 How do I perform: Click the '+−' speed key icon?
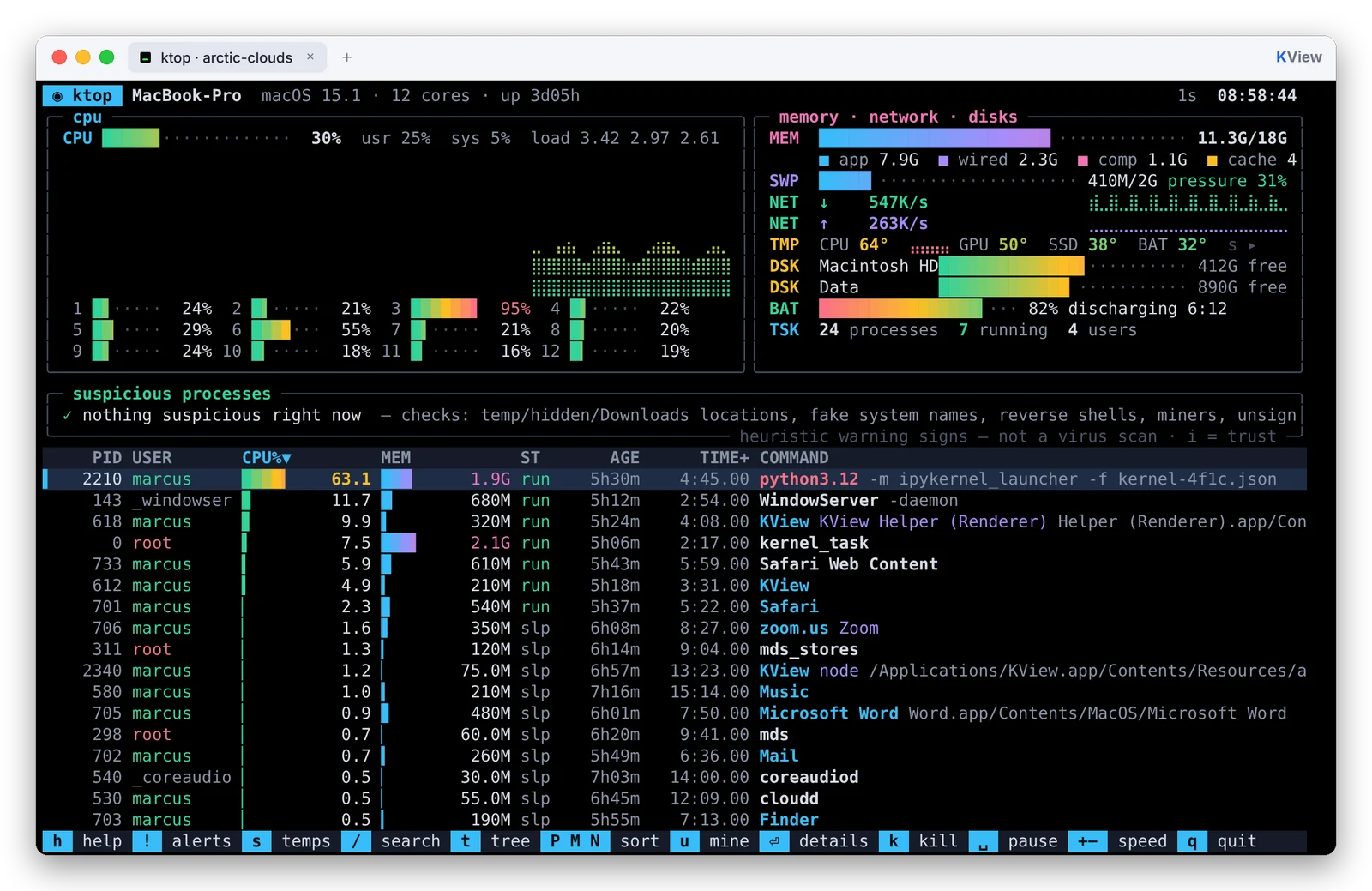tap(1088, 841)
